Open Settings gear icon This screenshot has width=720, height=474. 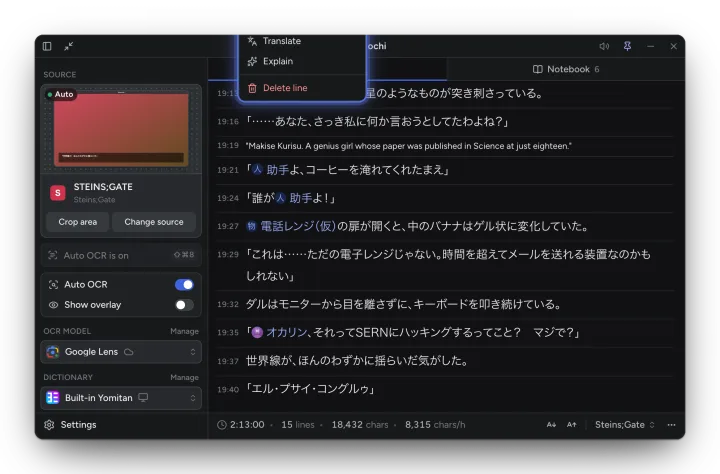[49, 425]
